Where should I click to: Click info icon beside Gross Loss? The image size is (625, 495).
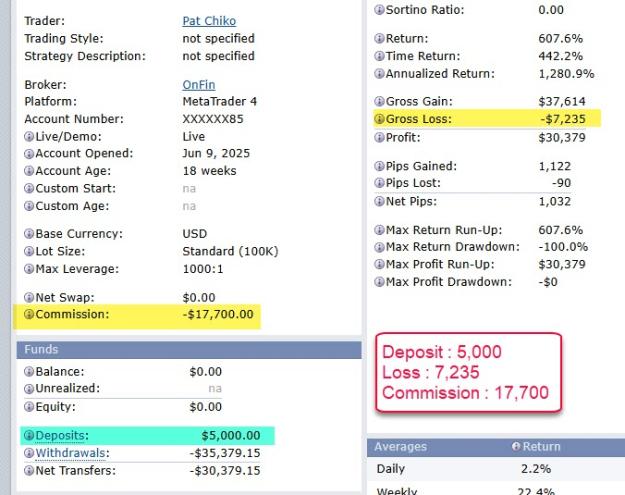(379, 119)
